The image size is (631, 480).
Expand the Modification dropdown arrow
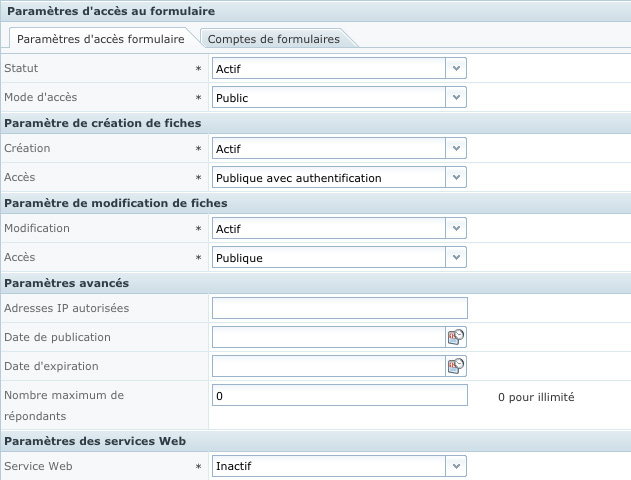coord(456,228)
